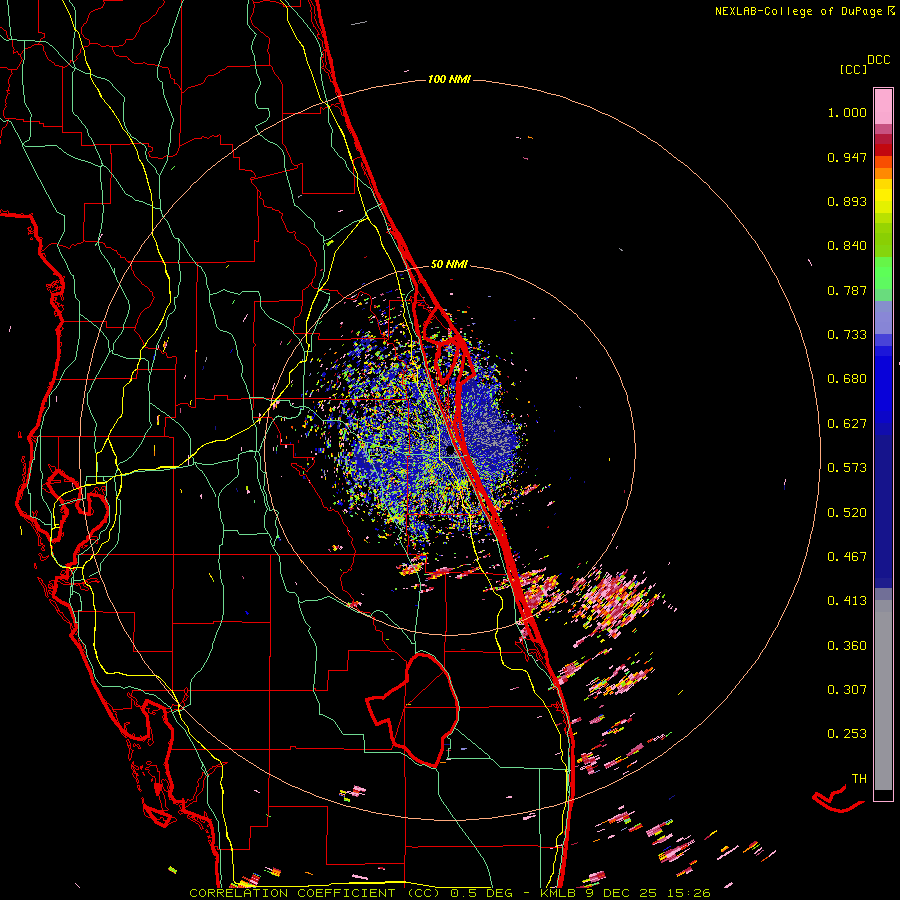This screenshot has width=900, height=900.
Task: Click the TH threshold label
Action: (859, 779)
